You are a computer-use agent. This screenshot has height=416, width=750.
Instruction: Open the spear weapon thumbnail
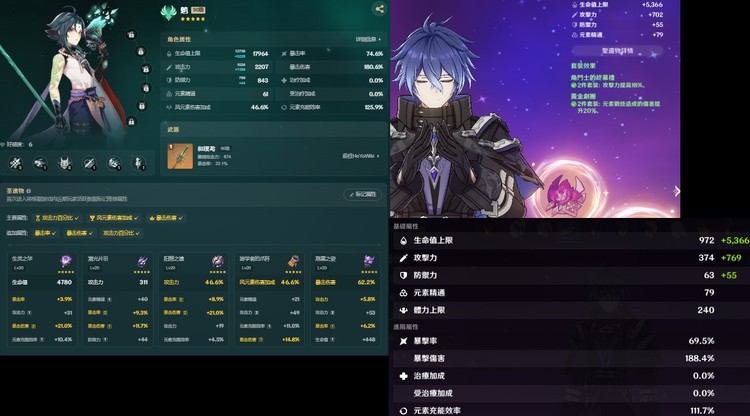180,156
